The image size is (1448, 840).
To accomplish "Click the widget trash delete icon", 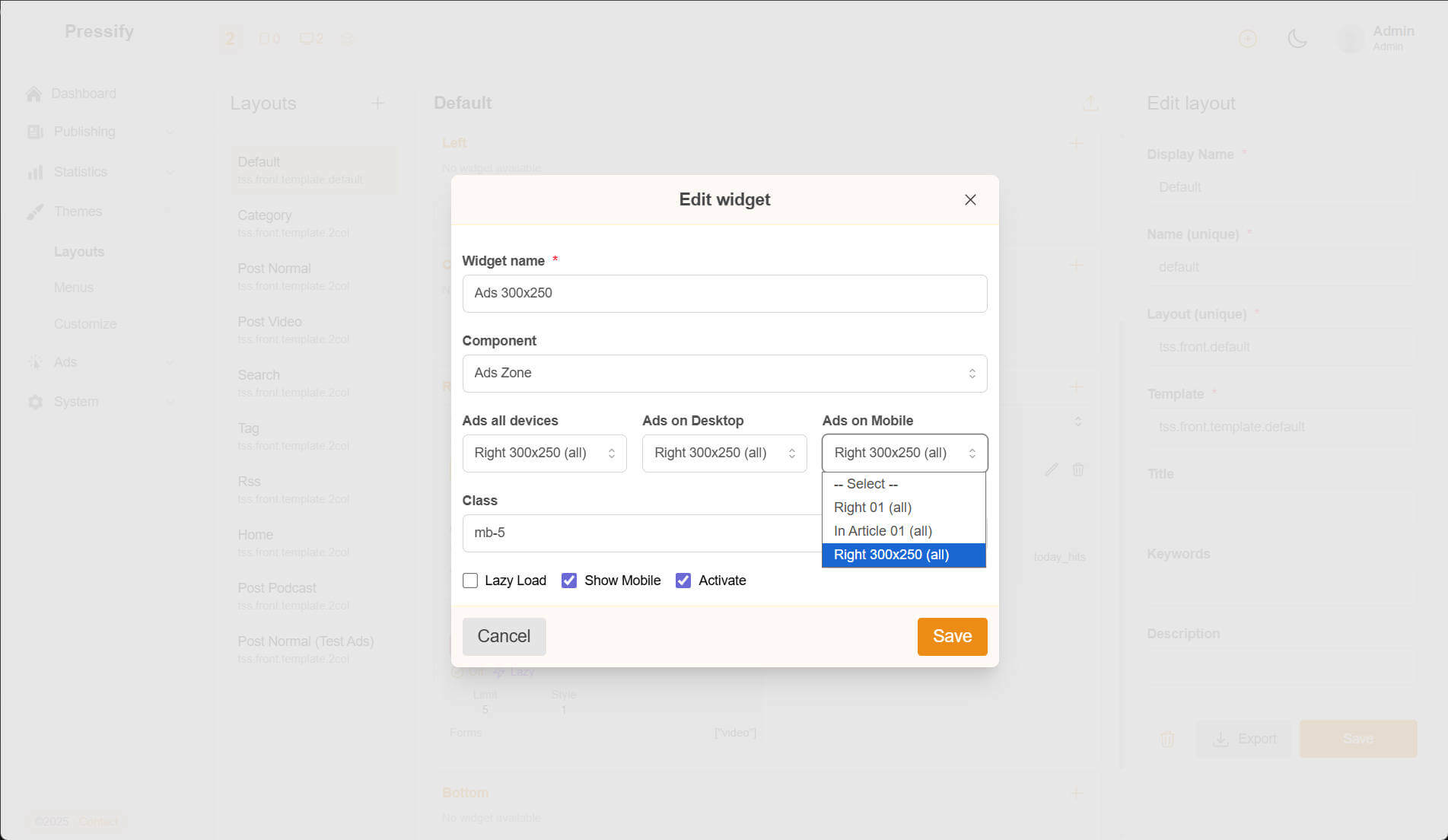I will tap(1077, 469).
